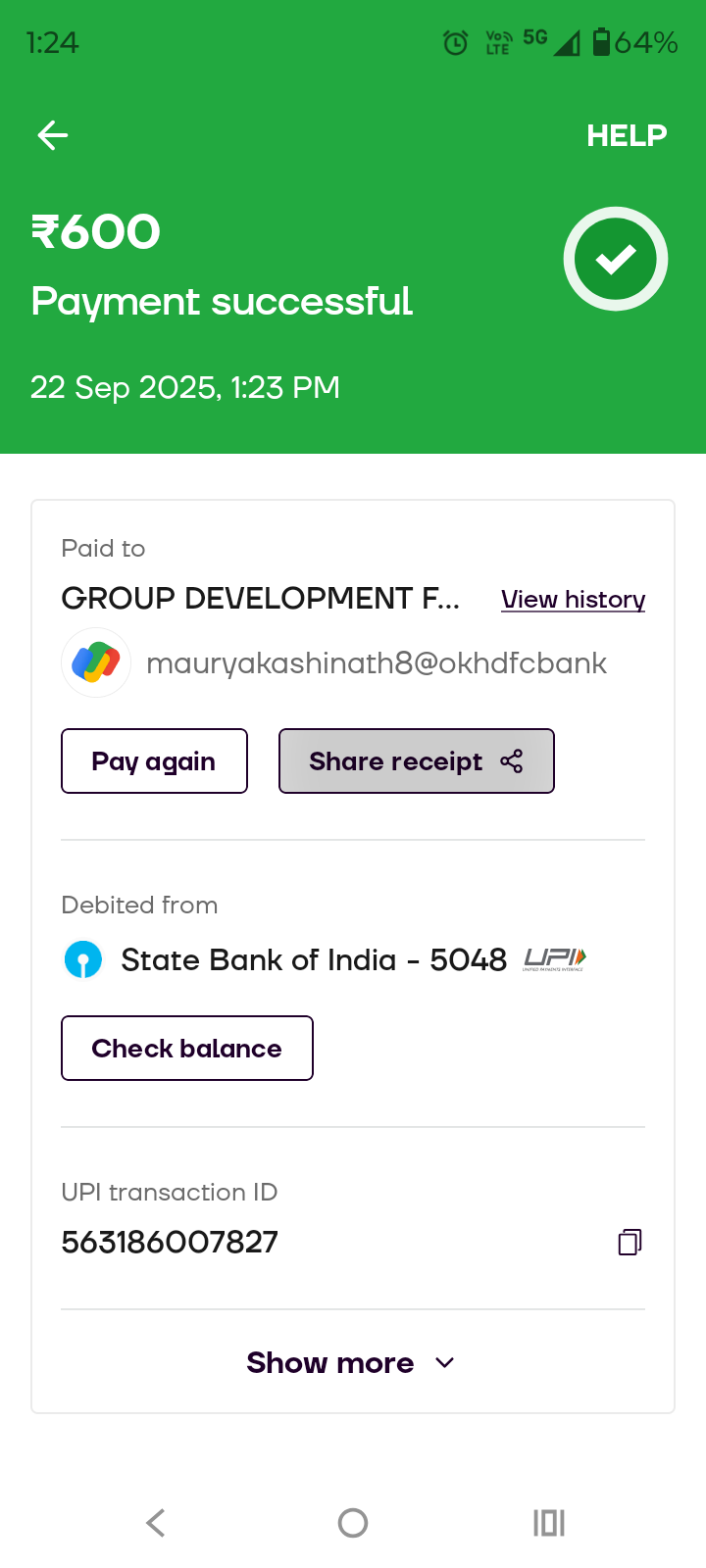Tap the payee UPI address mauryakashinath8@okhdfcbank
Screen dimensions: 706x1568
tap(377, 663)
